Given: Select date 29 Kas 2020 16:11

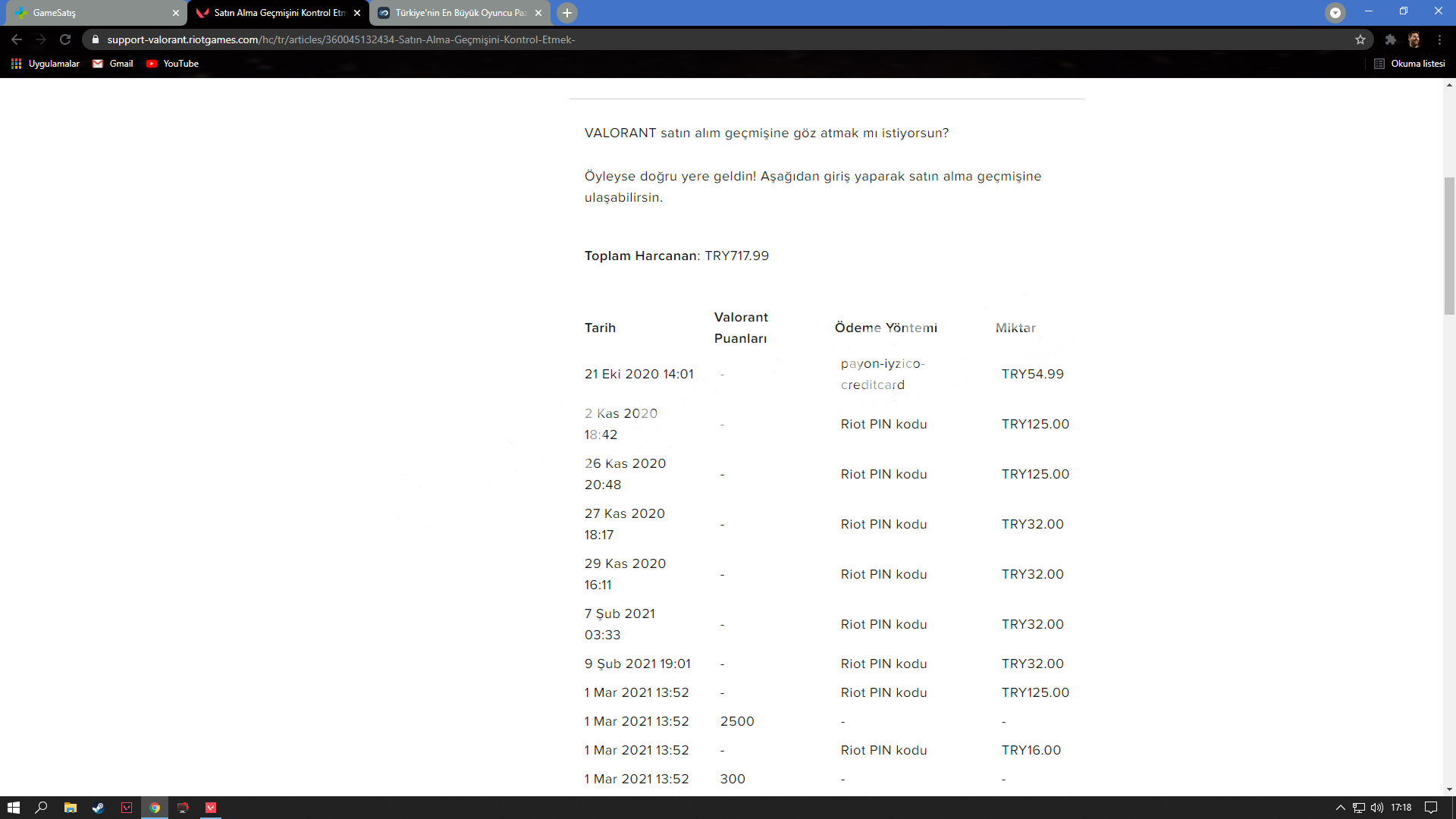Looking at the screenshot, I should [625, 574].
